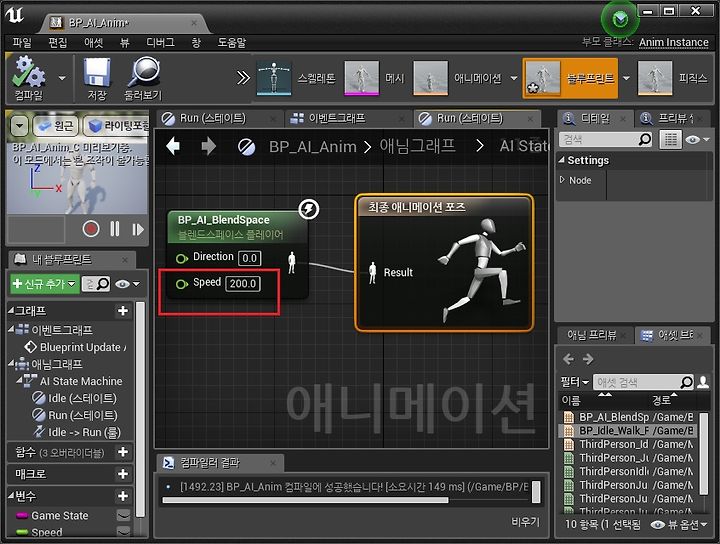
Task: Open dropdown arrow beside Blueprint mode
Action: [x=626, y=79]
